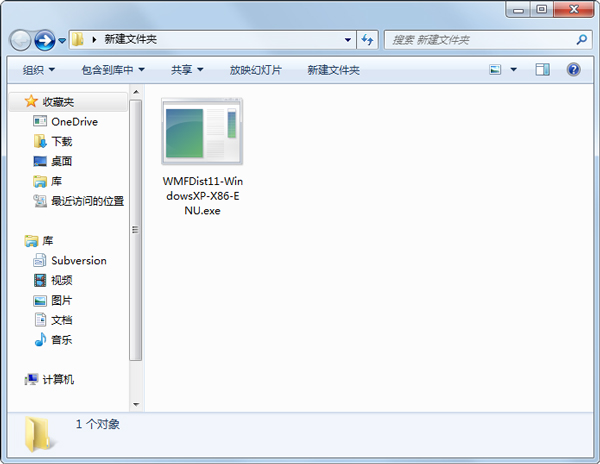Open the 下载 folder in sidebar
The height and width of the screenshot is (464, 600).
tap(62, 142)
